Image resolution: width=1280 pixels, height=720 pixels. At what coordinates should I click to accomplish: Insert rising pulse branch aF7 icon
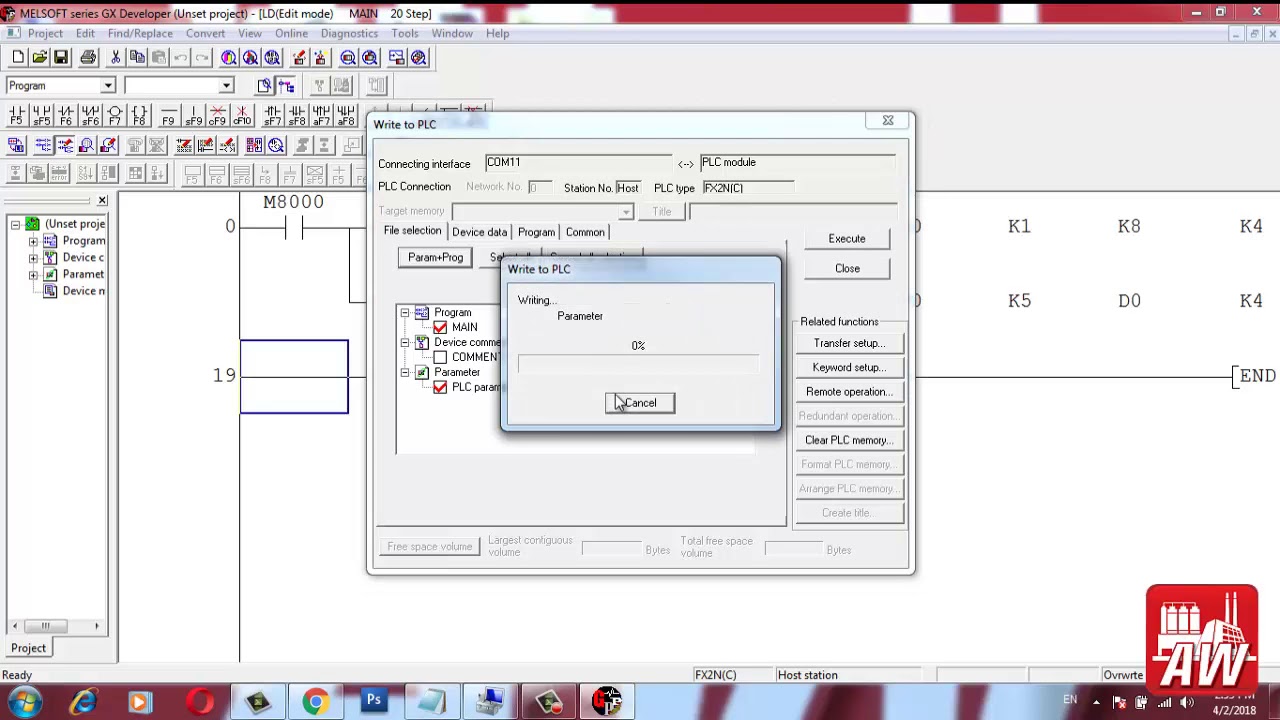321,116
